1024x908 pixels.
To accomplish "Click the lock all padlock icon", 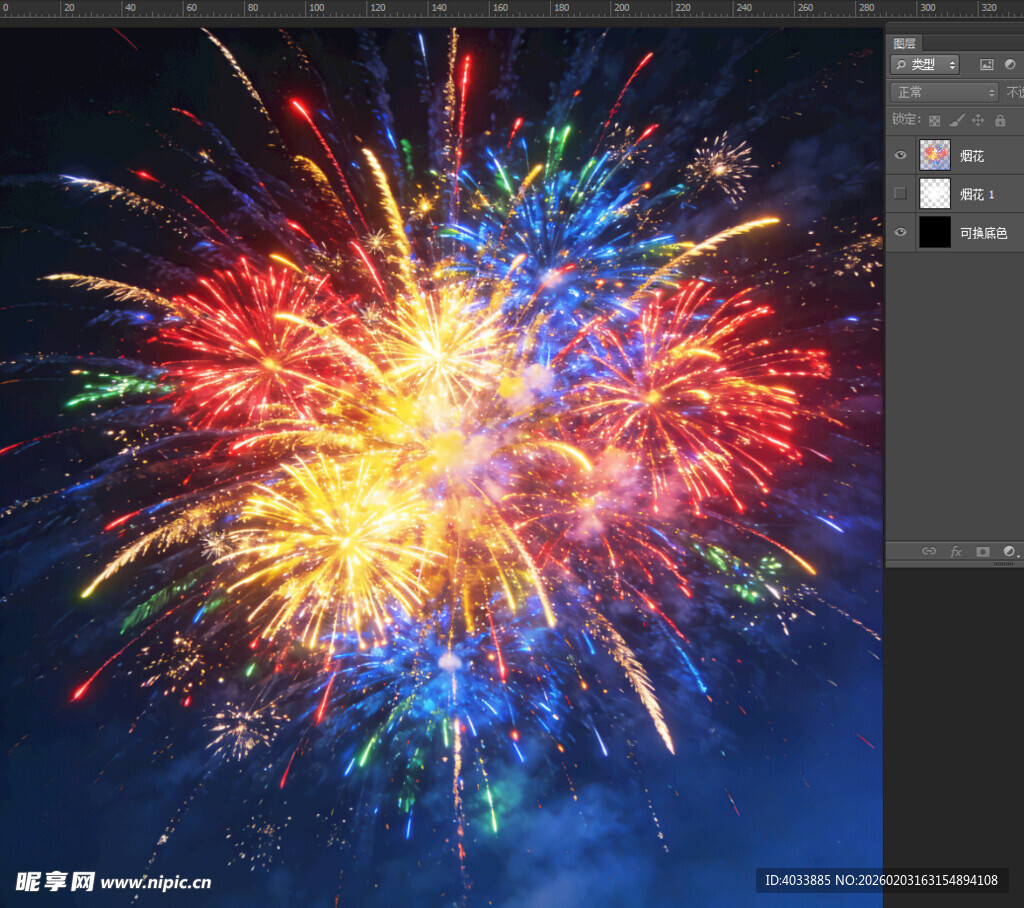I will pyautogui.click(x=1000, y=120).
